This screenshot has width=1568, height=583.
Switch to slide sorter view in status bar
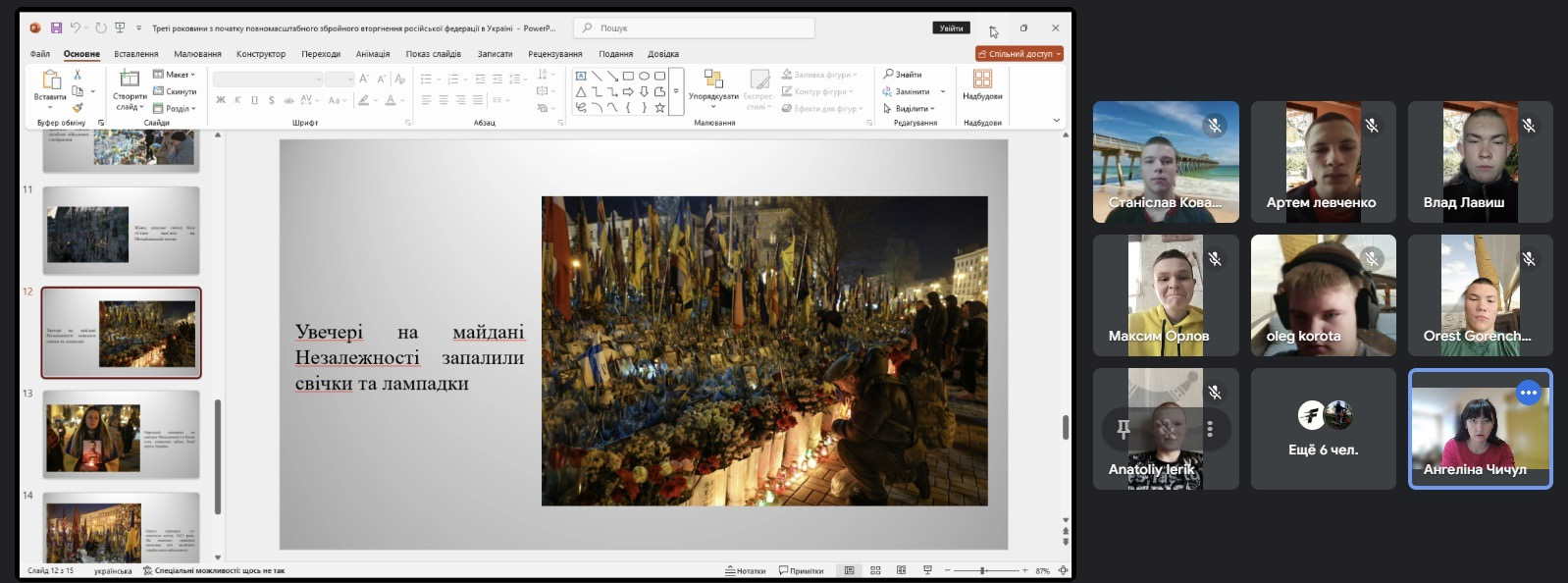[x=875, y=570]
